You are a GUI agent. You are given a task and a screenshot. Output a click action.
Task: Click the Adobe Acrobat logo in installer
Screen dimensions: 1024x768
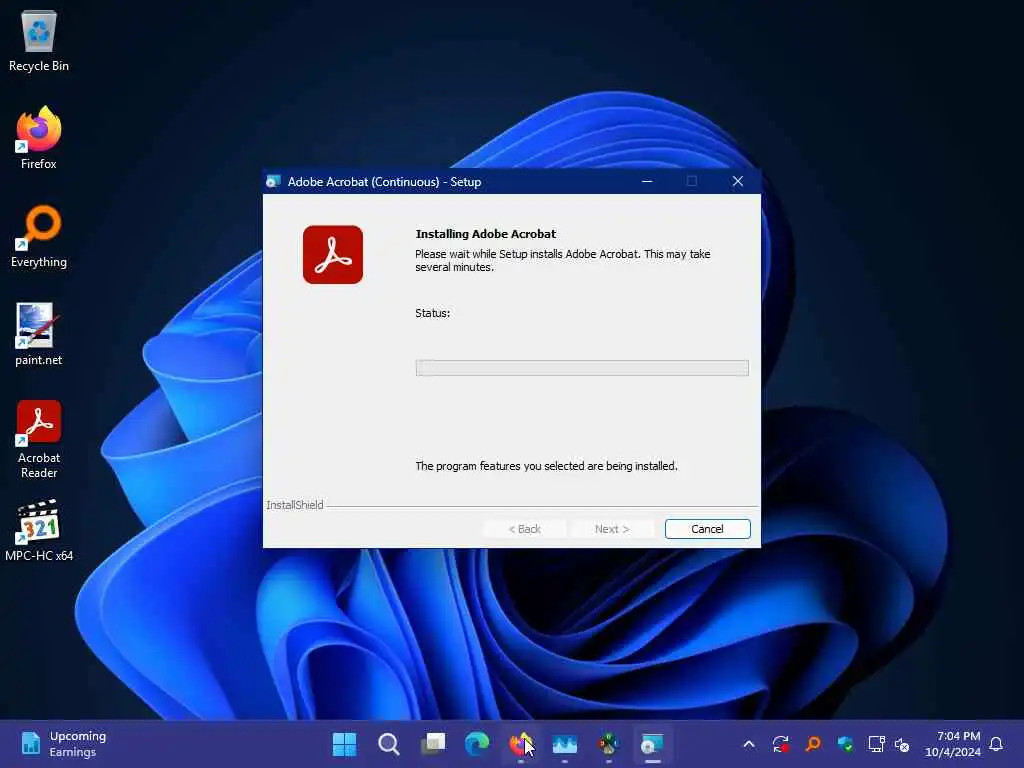(x=332, y=255)
